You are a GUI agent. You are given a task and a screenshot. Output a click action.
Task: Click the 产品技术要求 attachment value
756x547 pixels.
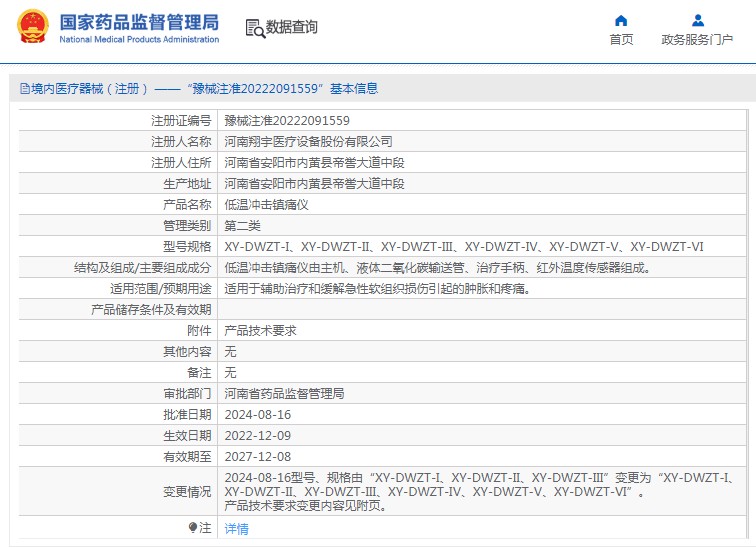[x=260, y=331]
